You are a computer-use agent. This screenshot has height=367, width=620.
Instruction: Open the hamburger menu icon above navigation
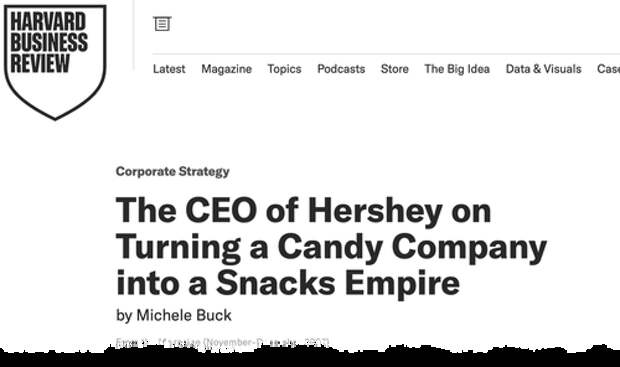tap(162, 24)
